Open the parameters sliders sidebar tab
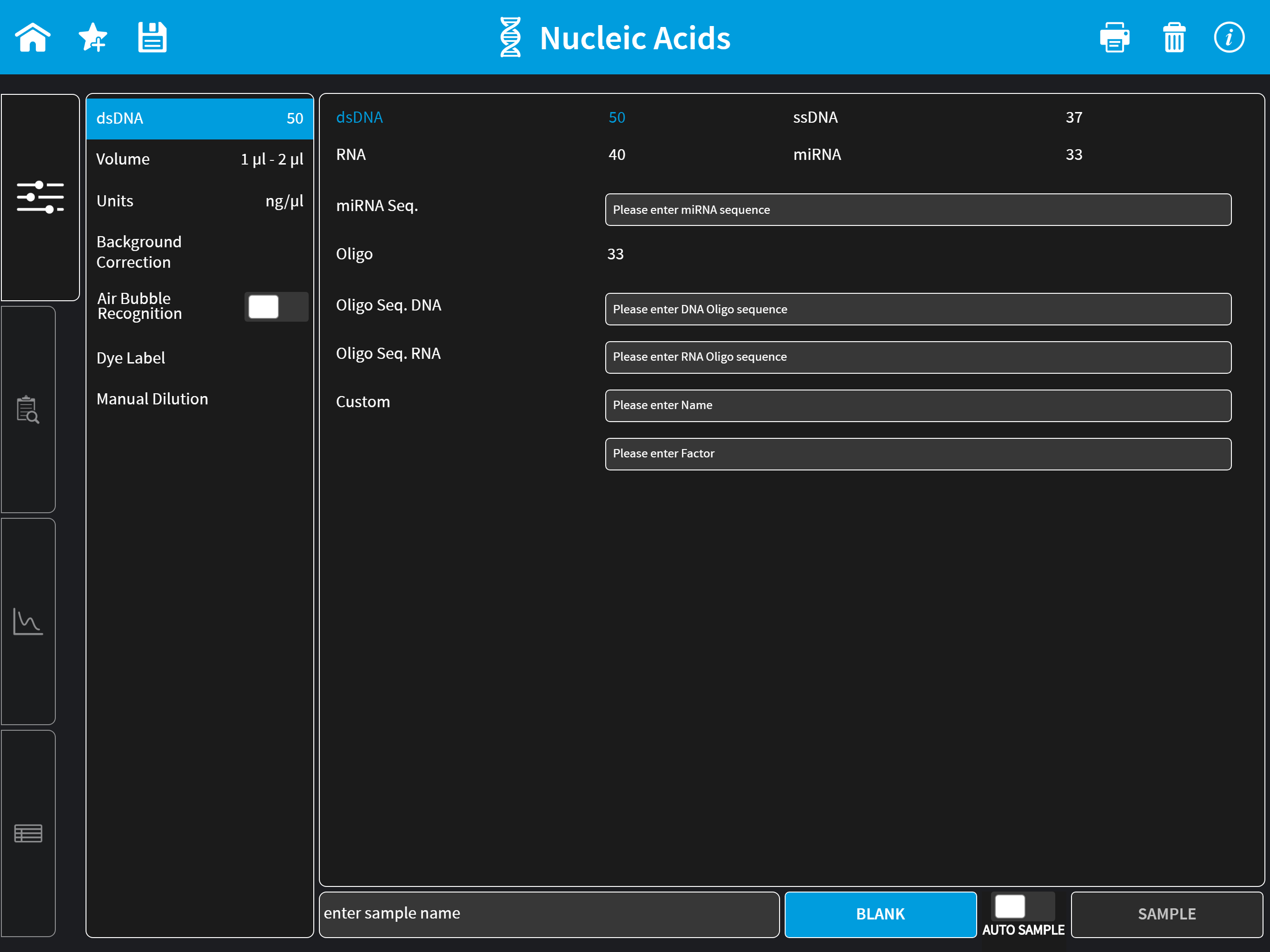 point(40,197)
